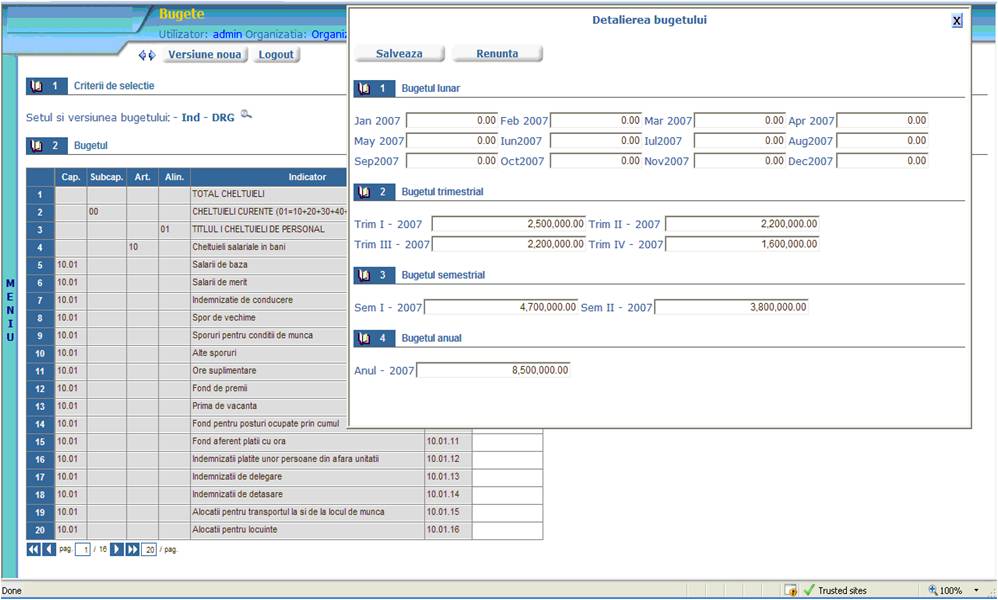The height and width of the screenshot is (600, 998).
Task: Click the Subcap. column header
Action: 106,178
